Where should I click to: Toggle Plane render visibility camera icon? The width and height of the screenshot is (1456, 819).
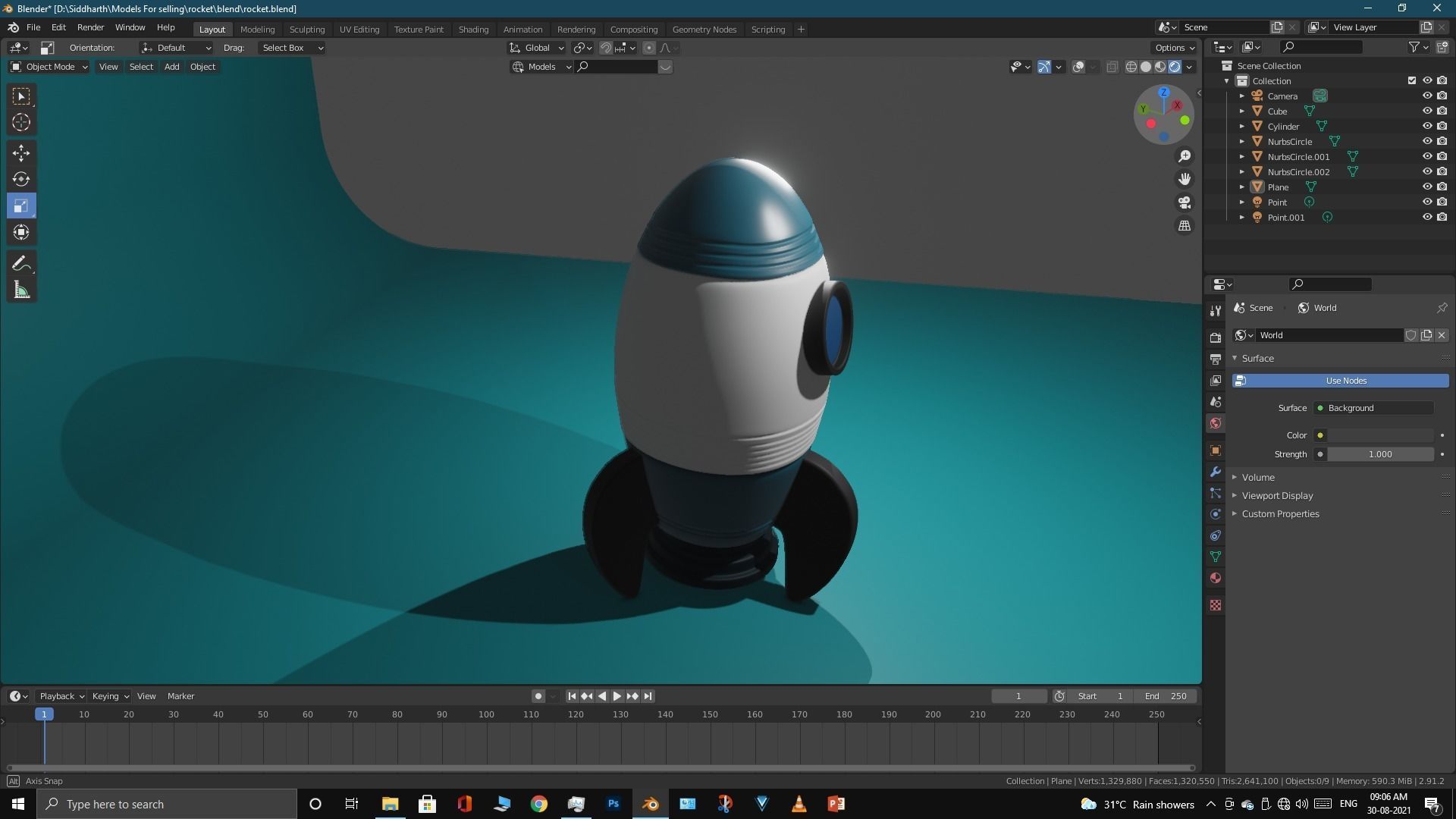click(x=1442, y=187)
